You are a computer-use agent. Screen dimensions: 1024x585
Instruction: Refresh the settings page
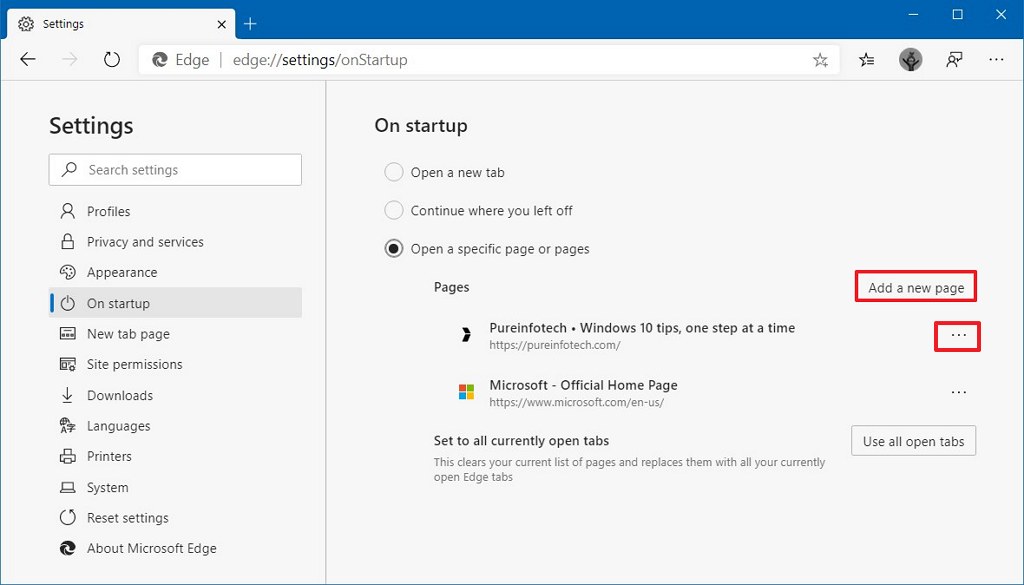pos(112,60)
